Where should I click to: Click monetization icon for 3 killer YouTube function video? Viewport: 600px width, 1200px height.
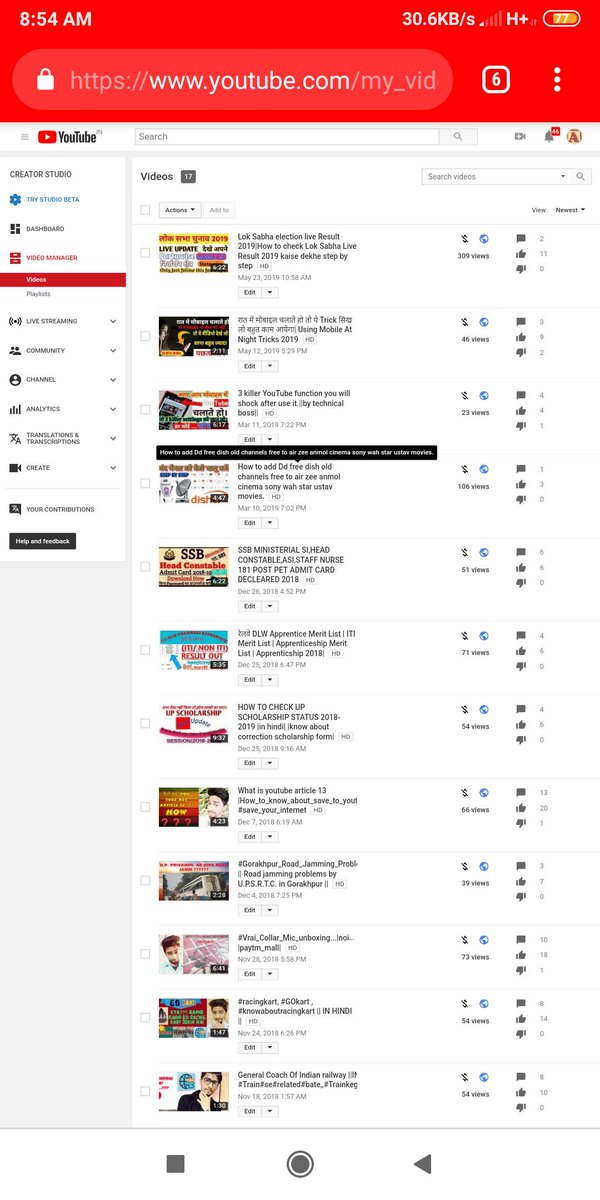(x=465, y=396)
